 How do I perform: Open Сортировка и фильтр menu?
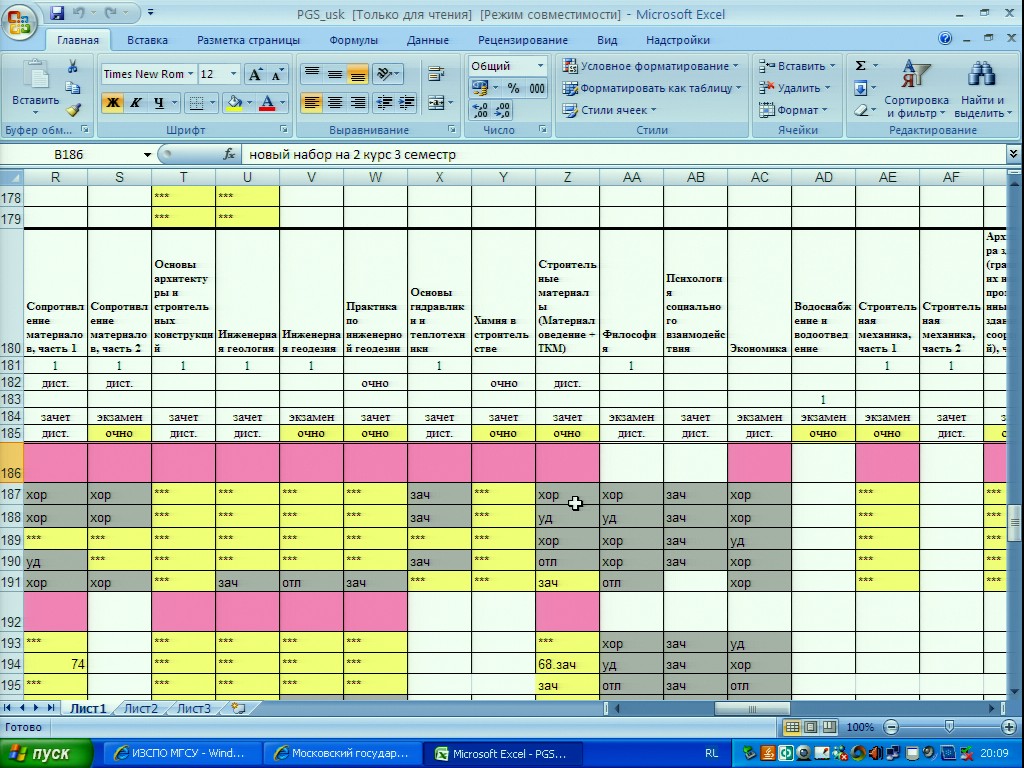tap(916, 89)
